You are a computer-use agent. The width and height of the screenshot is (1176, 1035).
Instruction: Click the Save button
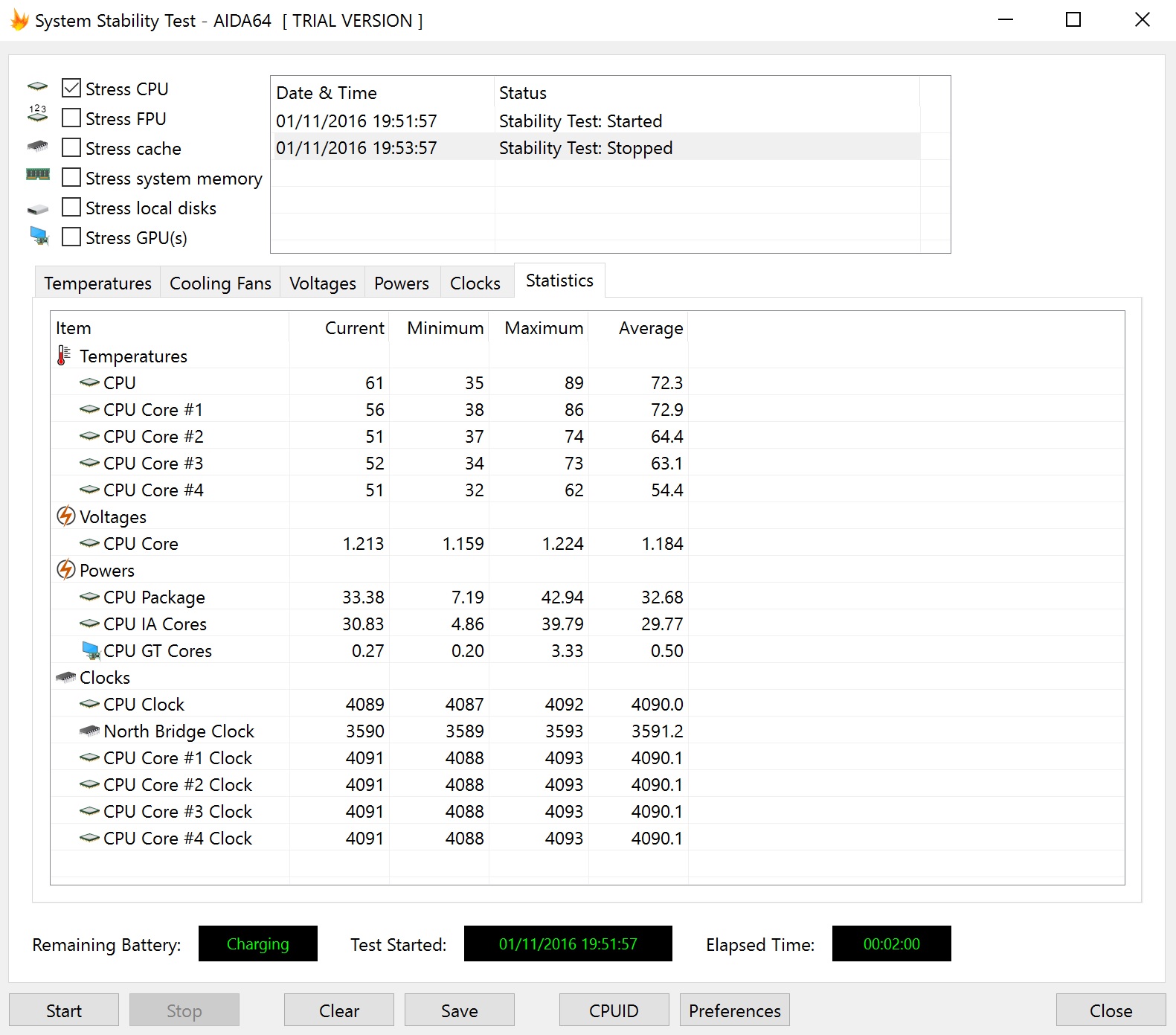point(460,1010)
